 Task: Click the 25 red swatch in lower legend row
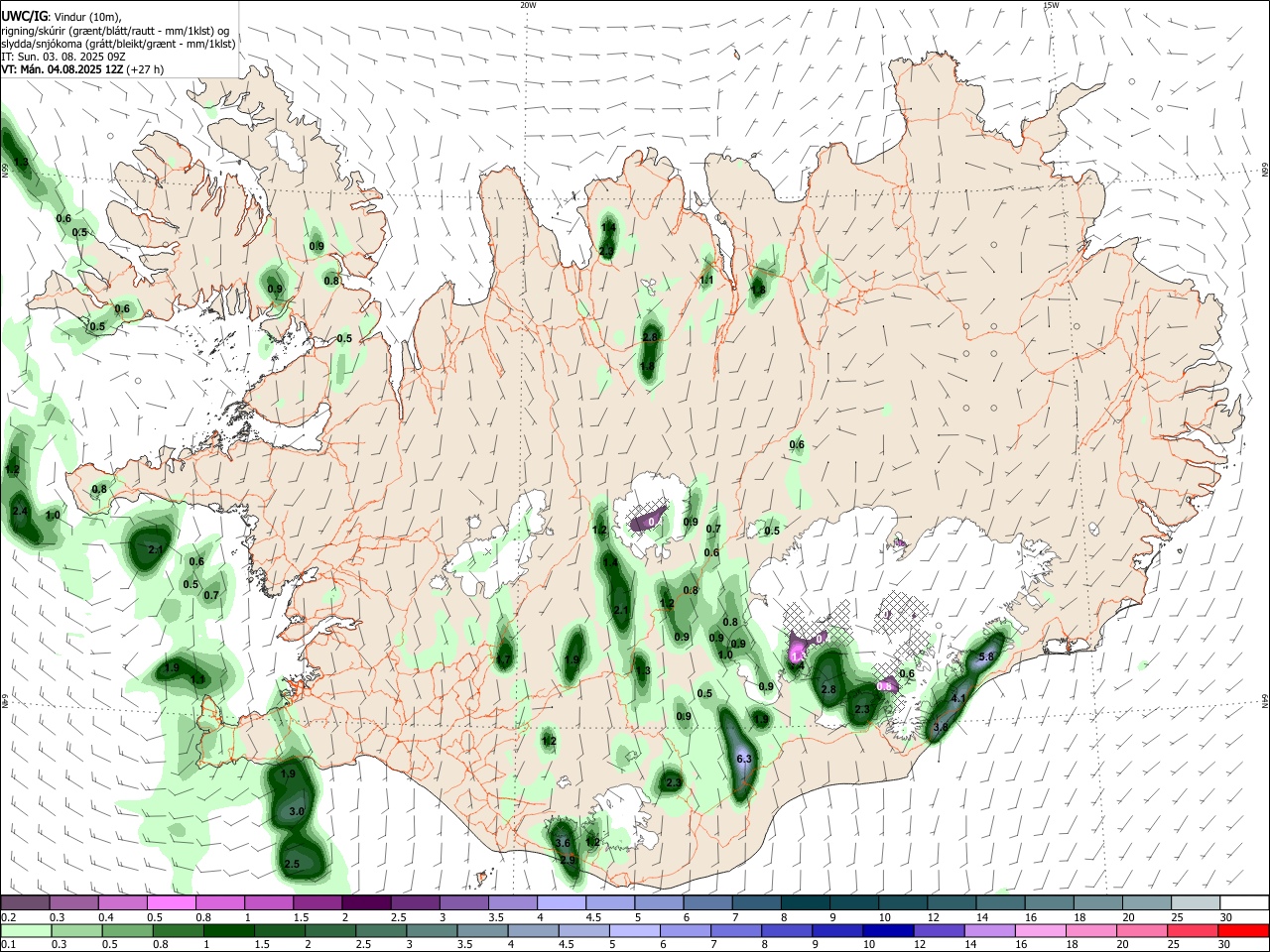point(1192,930)
